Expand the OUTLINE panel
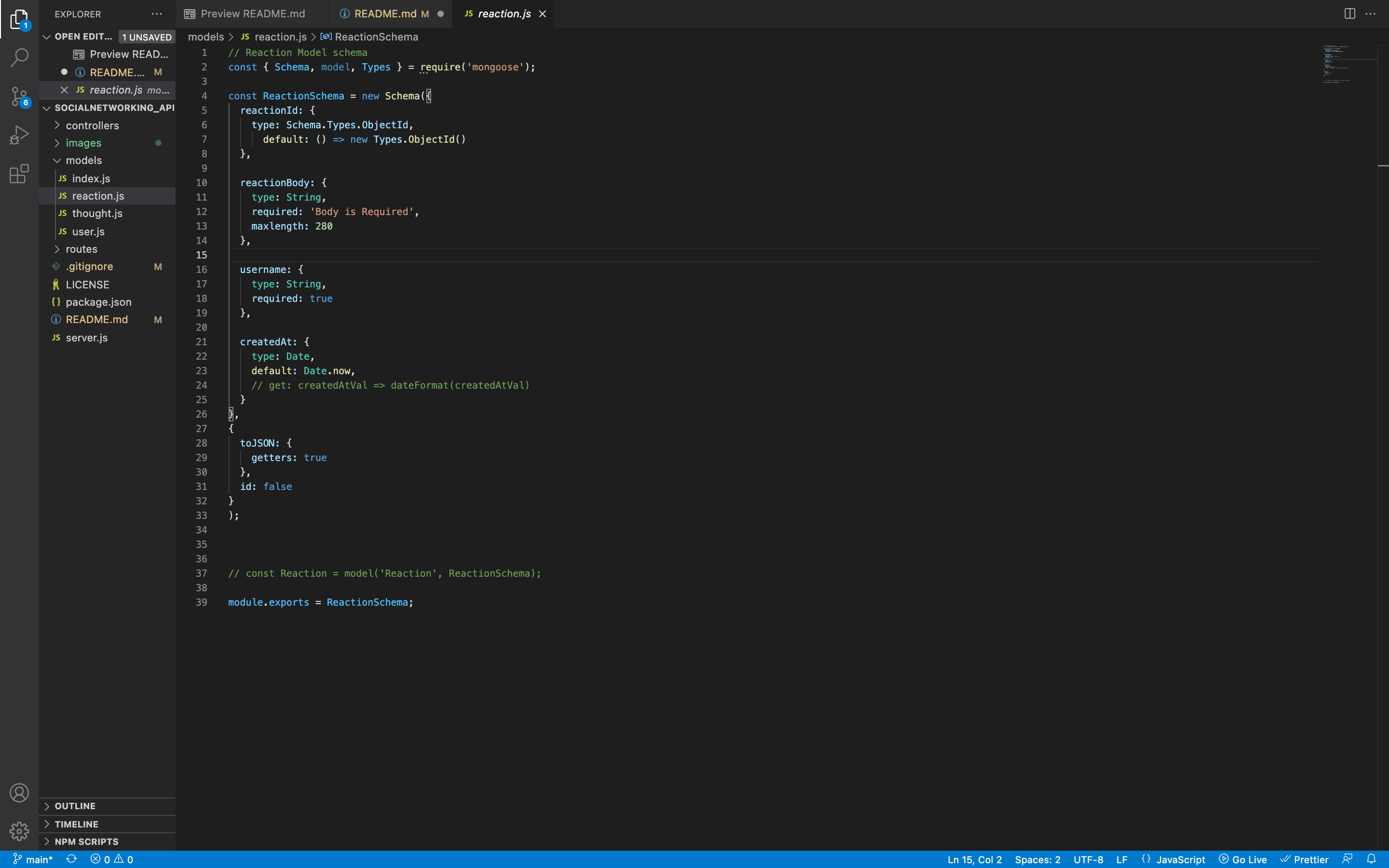Image resolution: width=1389 pixels, height=868 pixels. click(x=75, y=806)
